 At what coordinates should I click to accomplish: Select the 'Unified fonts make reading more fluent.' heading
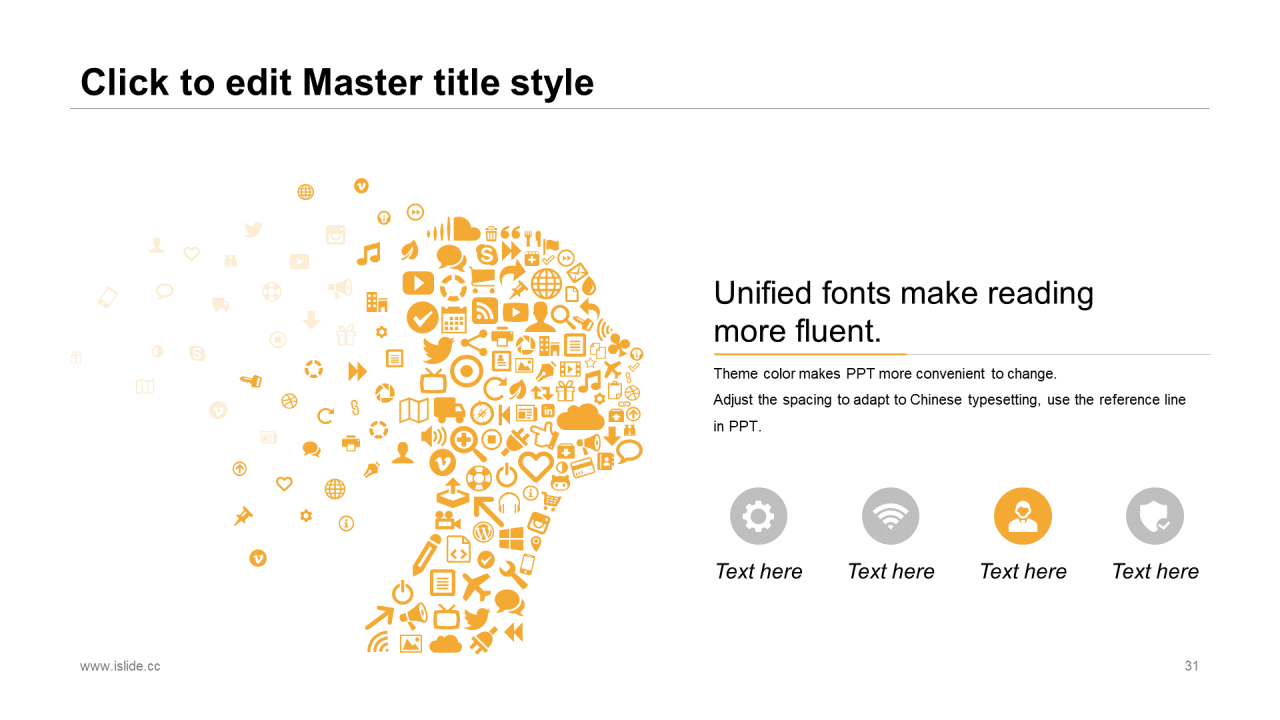[904, 311]
